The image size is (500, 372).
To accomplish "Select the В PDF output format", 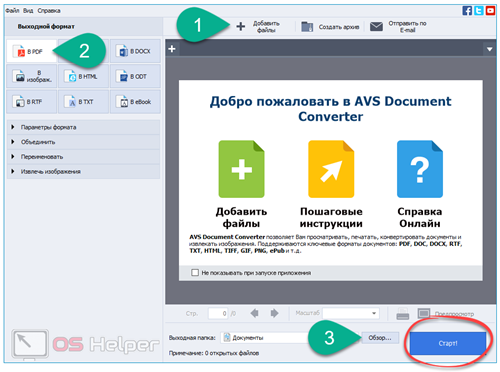I will pos(32,51).
